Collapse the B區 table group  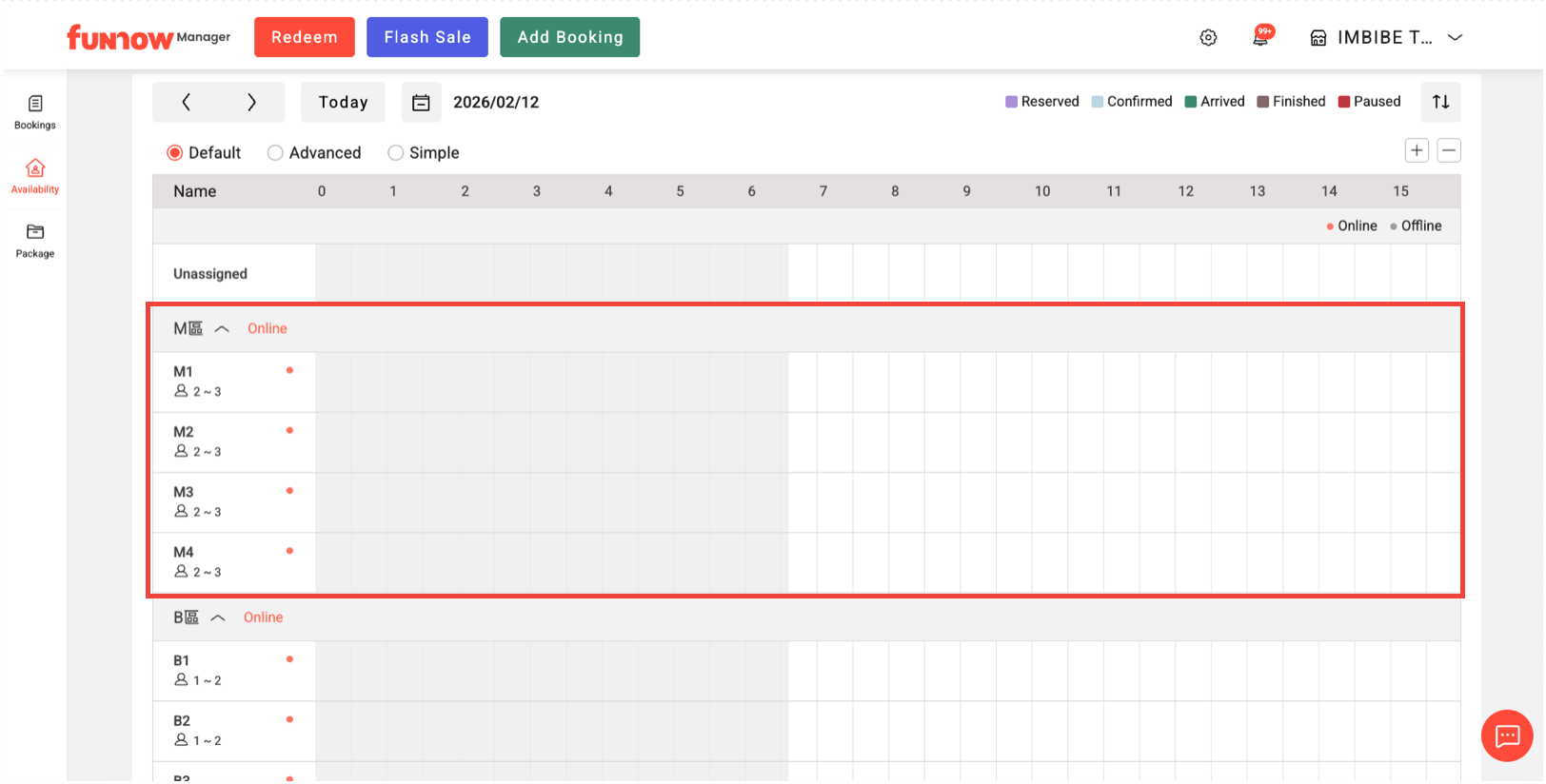point(218,618)
